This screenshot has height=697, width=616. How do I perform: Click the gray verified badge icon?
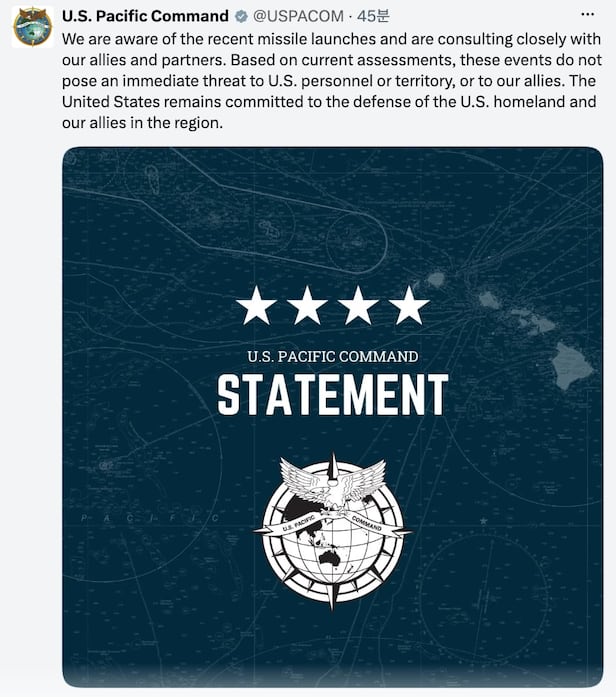click(241, 17)
